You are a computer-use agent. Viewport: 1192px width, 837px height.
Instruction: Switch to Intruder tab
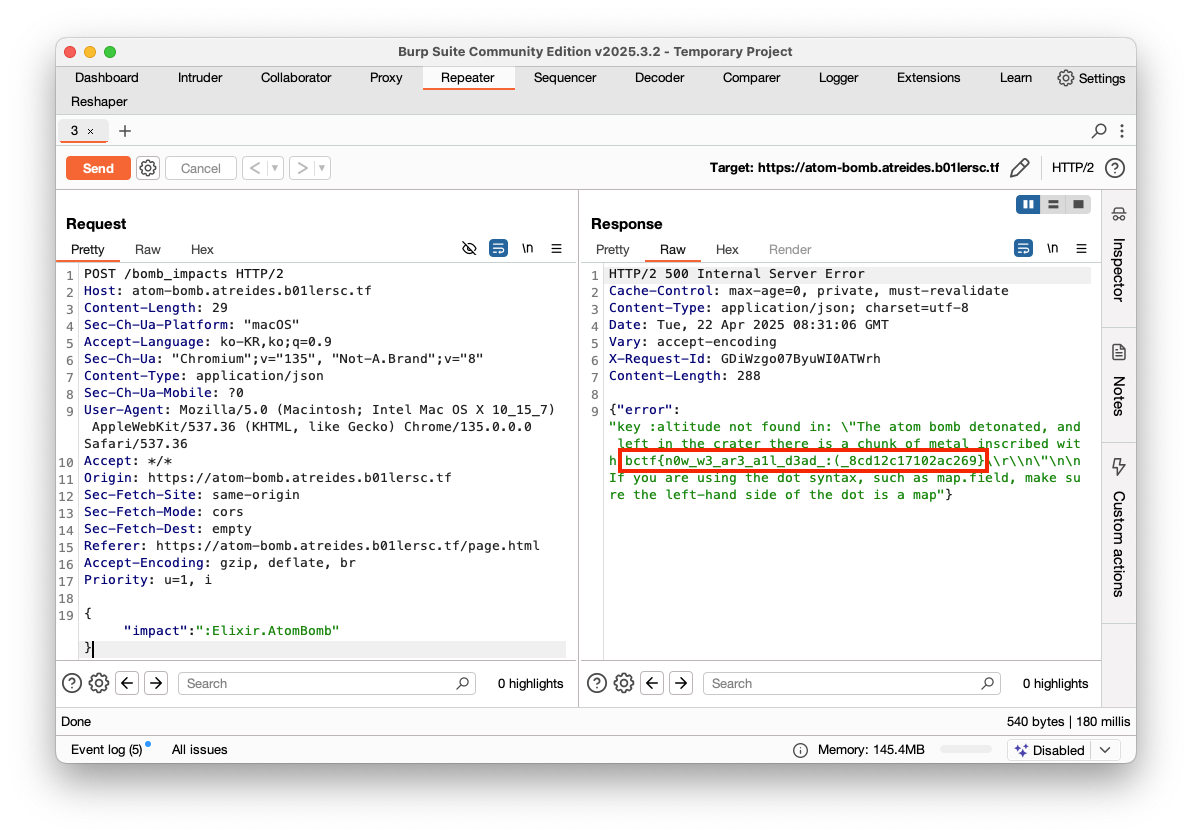click(200, 78)
